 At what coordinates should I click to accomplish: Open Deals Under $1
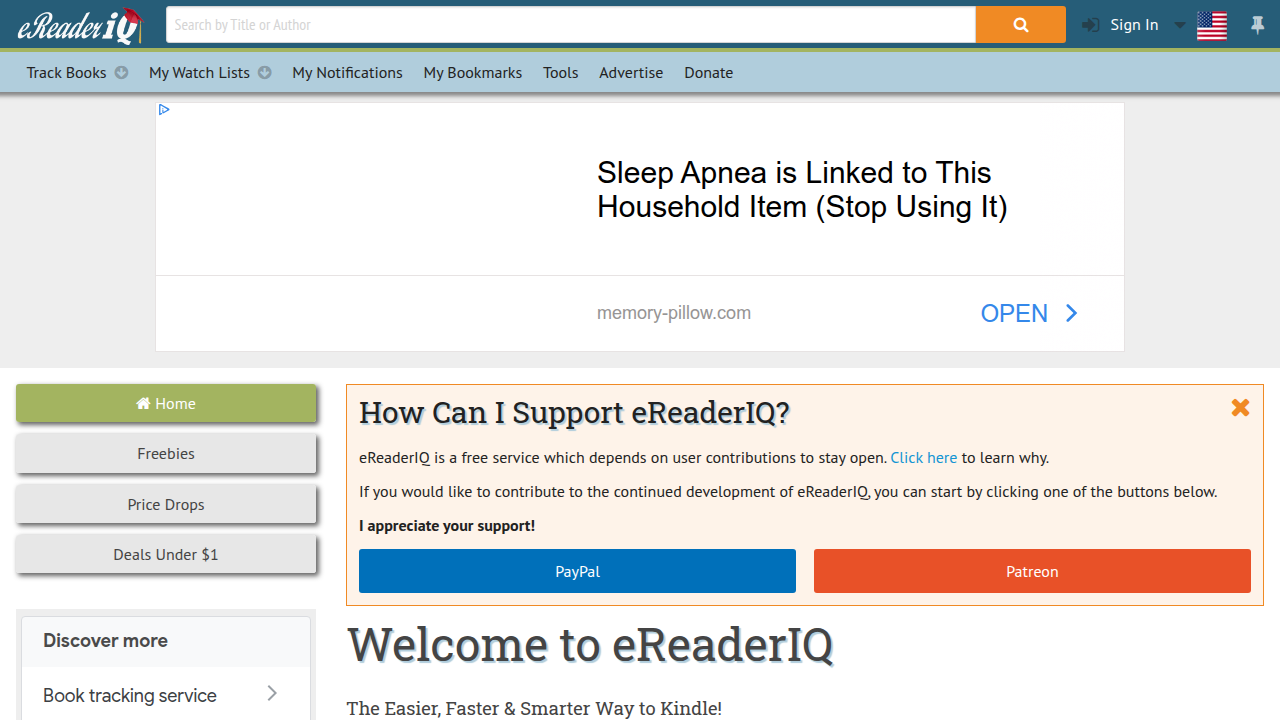coord(166,554)
